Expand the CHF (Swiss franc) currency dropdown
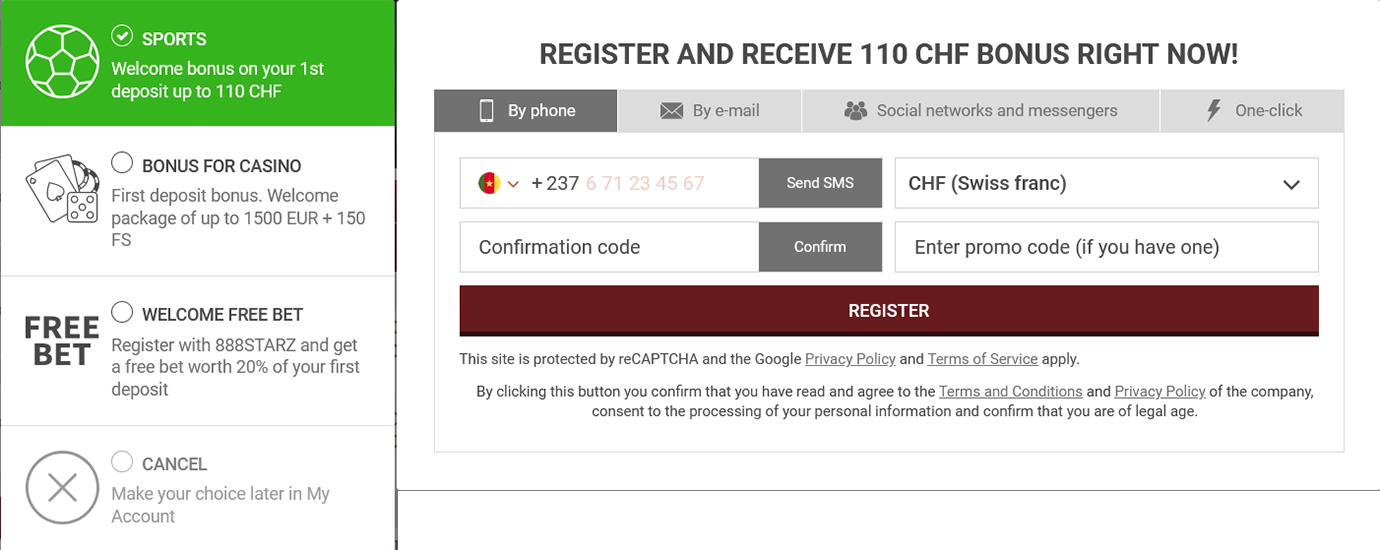Image resolution: width=1380 pixels, height=550 pixels. coord(1106,184)
